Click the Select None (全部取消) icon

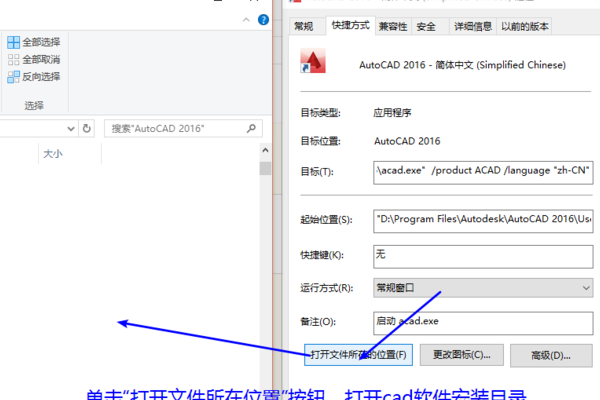pos(13,60)
